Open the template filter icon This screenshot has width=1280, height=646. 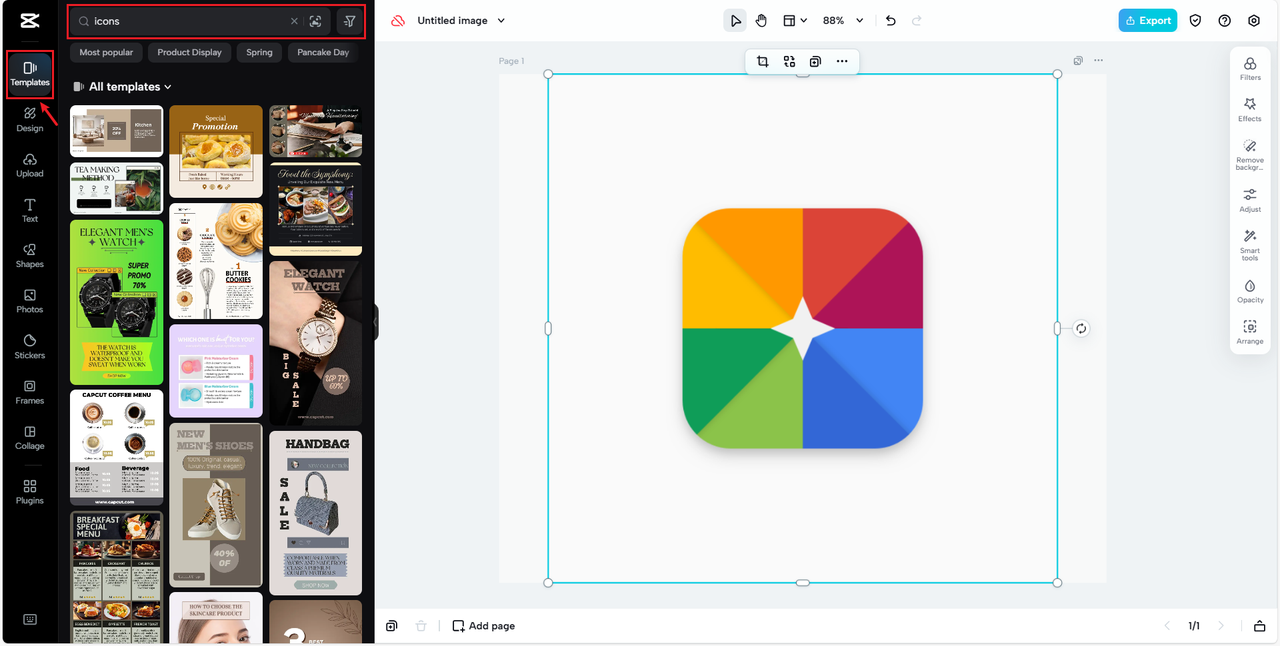(x=349, y=21)
